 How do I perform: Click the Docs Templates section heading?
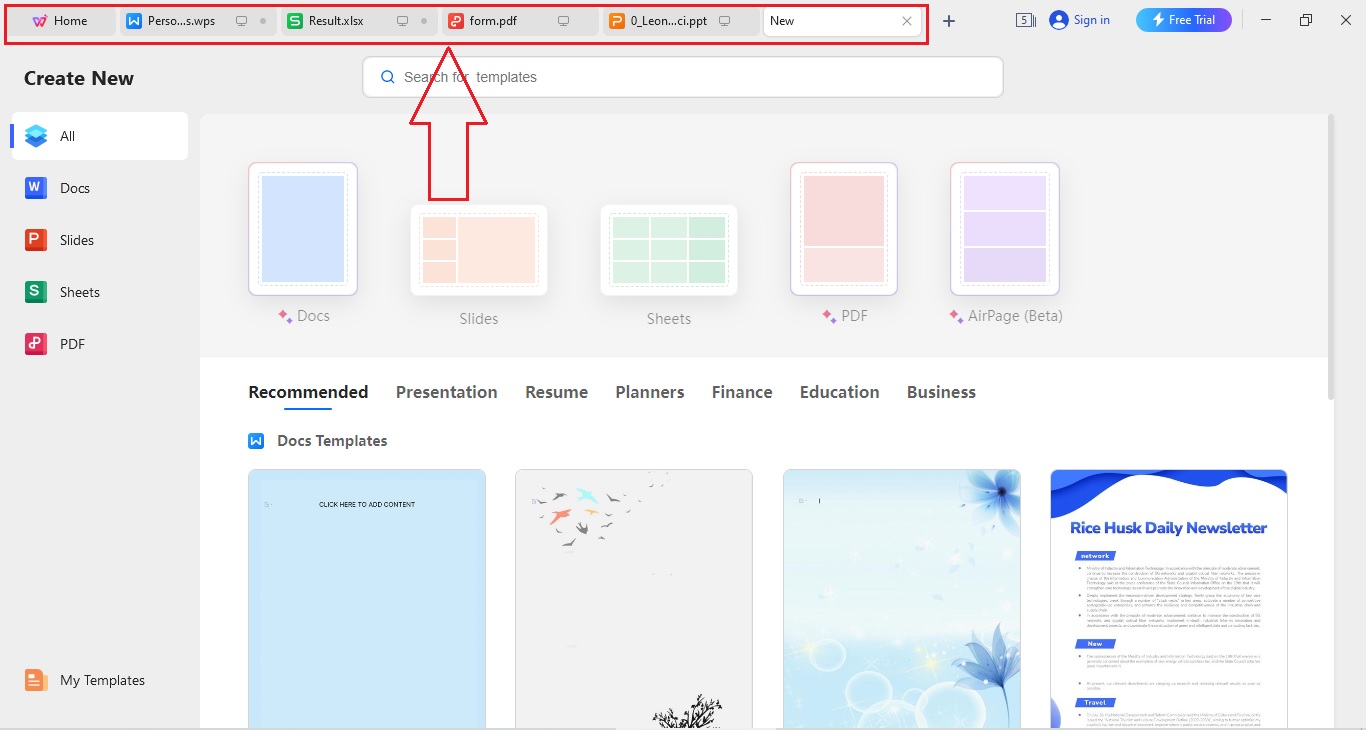[332, 441]
